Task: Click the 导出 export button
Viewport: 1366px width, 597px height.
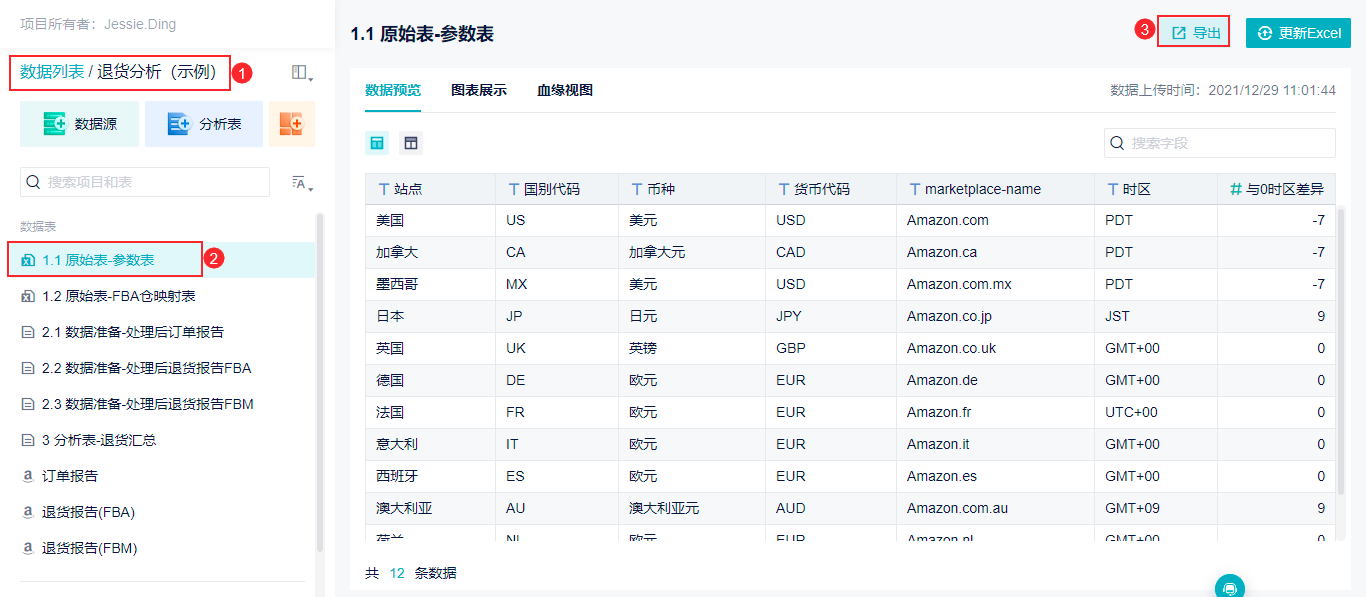Action: (1194, 33)
